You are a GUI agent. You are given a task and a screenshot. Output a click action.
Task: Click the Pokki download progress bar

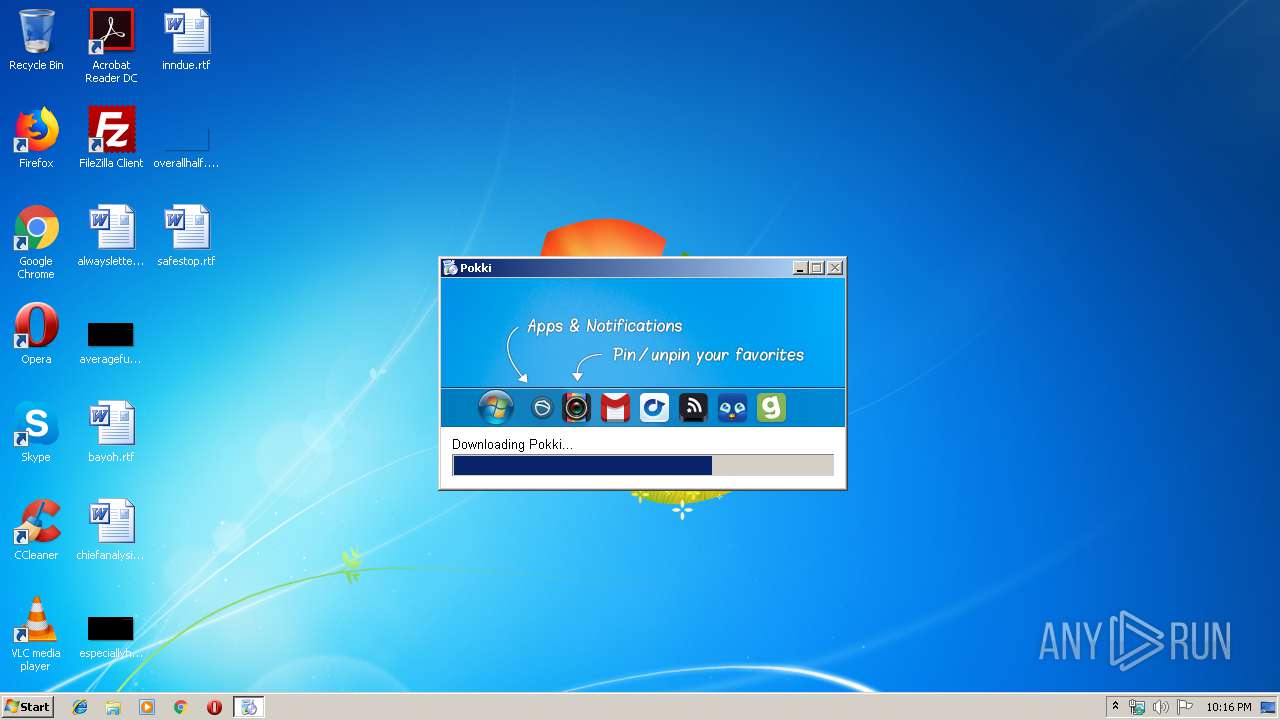pyautogui.click(x=643, y=465)
